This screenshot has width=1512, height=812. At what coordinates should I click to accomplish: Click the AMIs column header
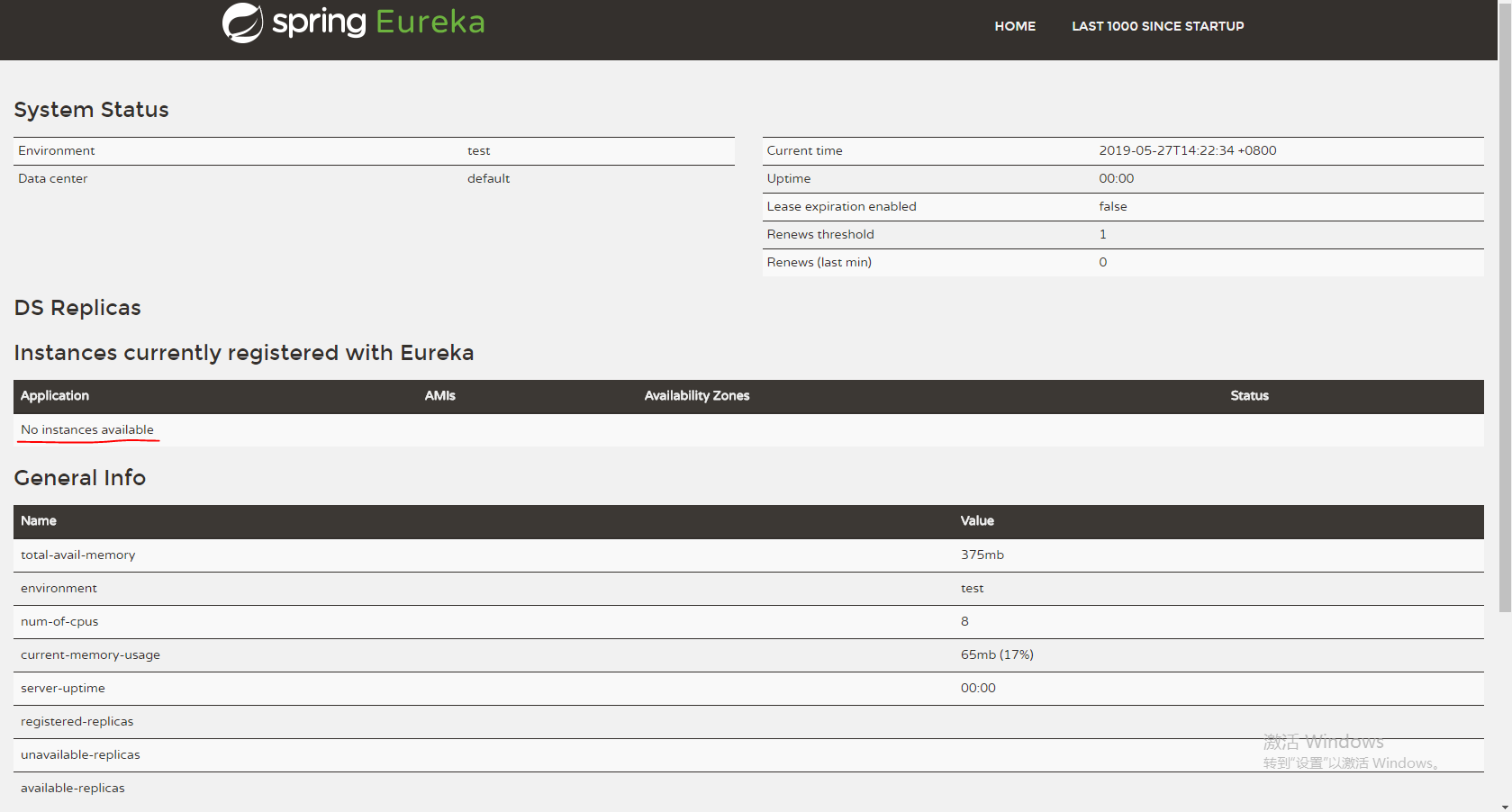pyautogui.click(x=440, y=395)
